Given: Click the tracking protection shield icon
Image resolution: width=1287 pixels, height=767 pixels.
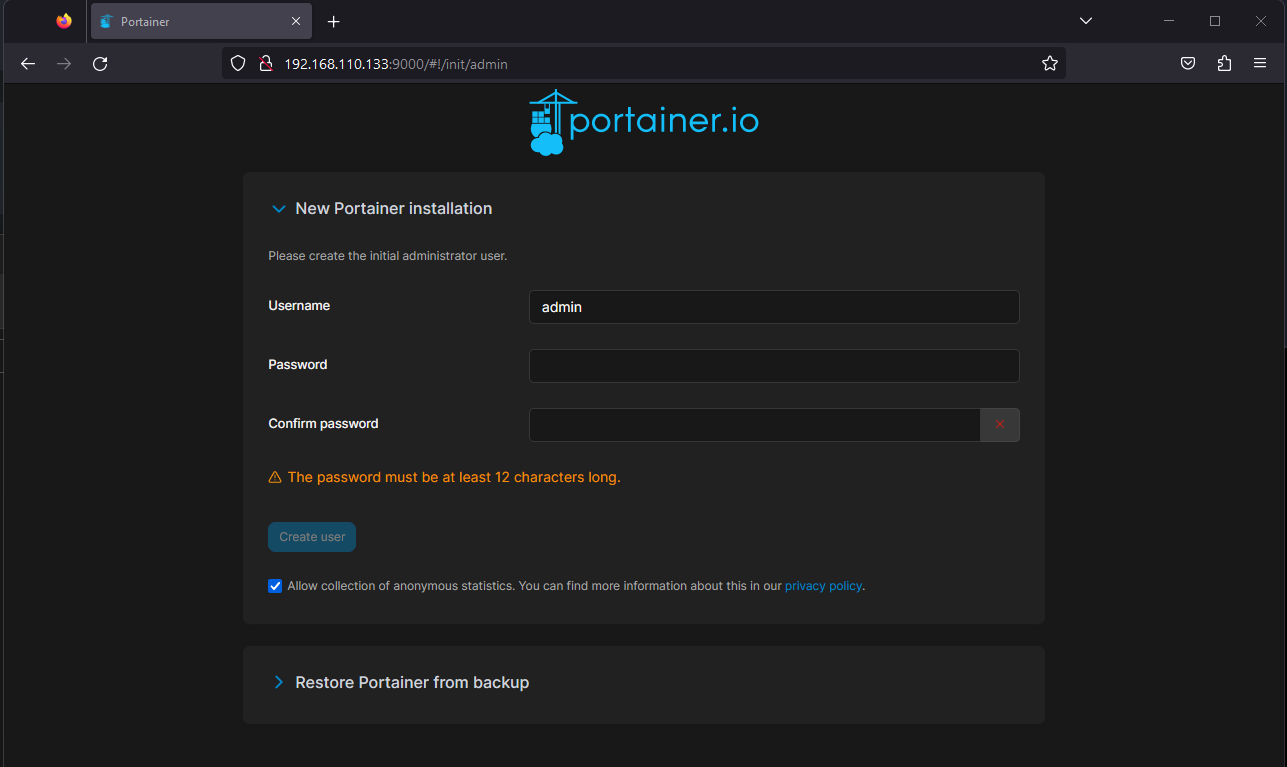Looking at the screenshot, I should click(238, 64).
